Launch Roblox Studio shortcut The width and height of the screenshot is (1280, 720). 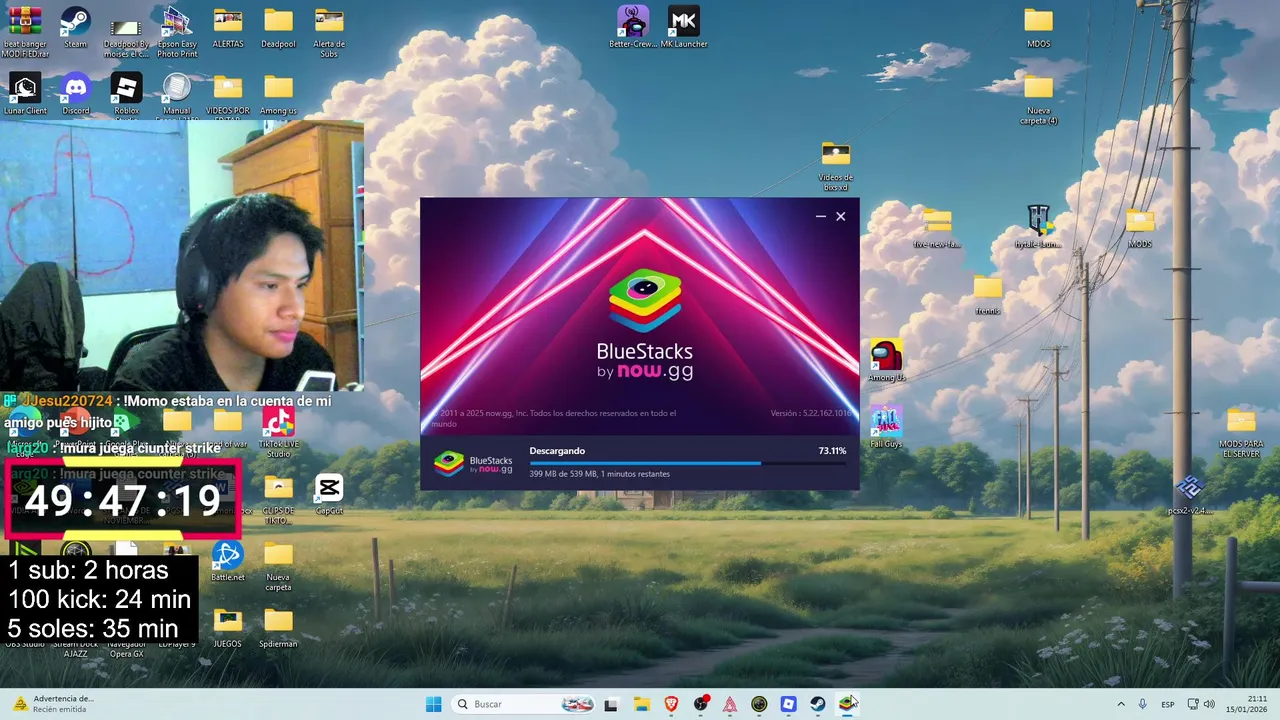coord(126,95)
